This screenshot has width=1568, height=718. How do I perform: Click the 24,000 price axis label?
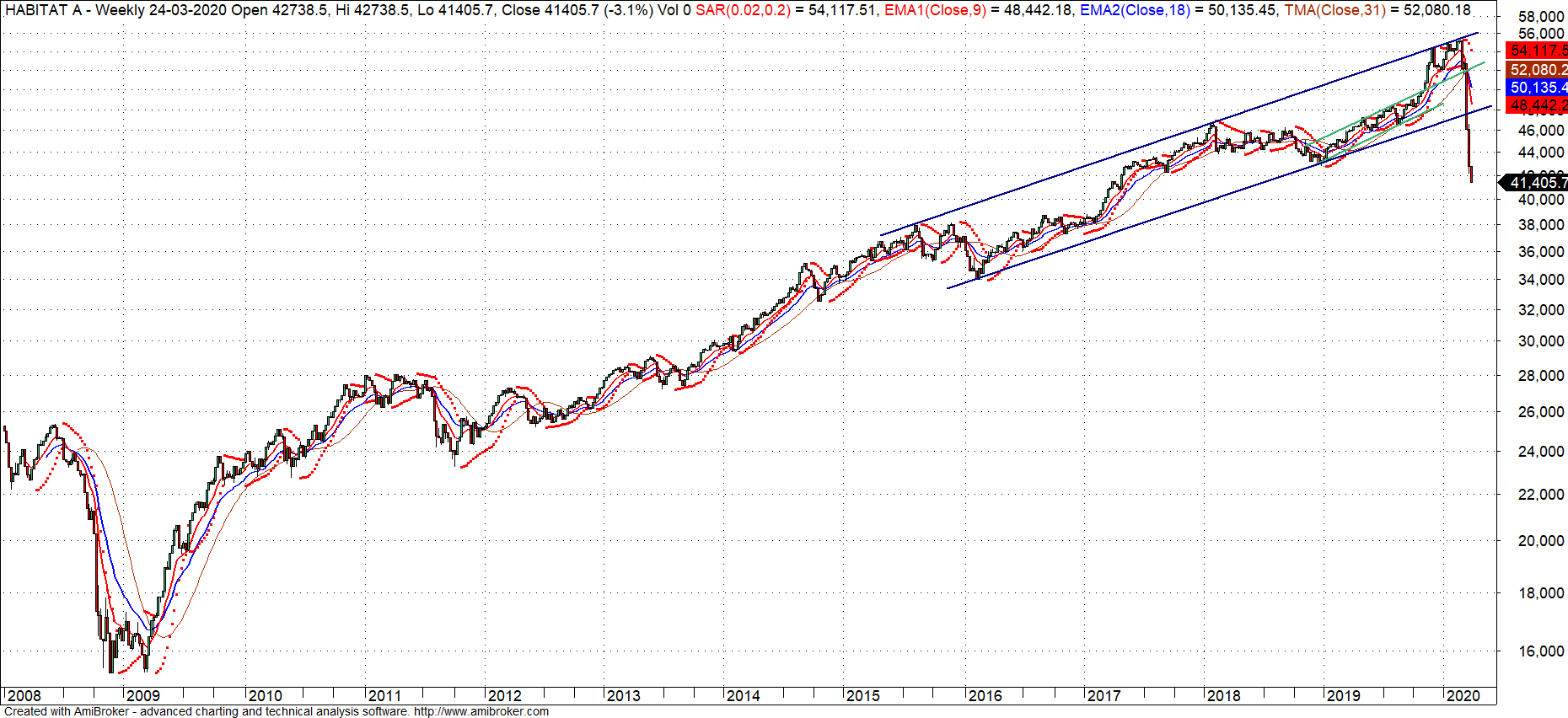[x=1541, y=452]
